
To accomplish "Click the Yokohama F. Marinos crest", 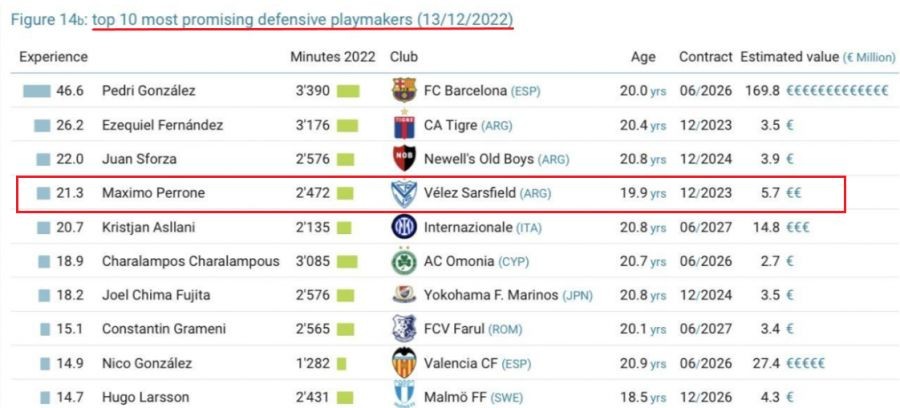I will pyautogui.click(x=403, y=295).
